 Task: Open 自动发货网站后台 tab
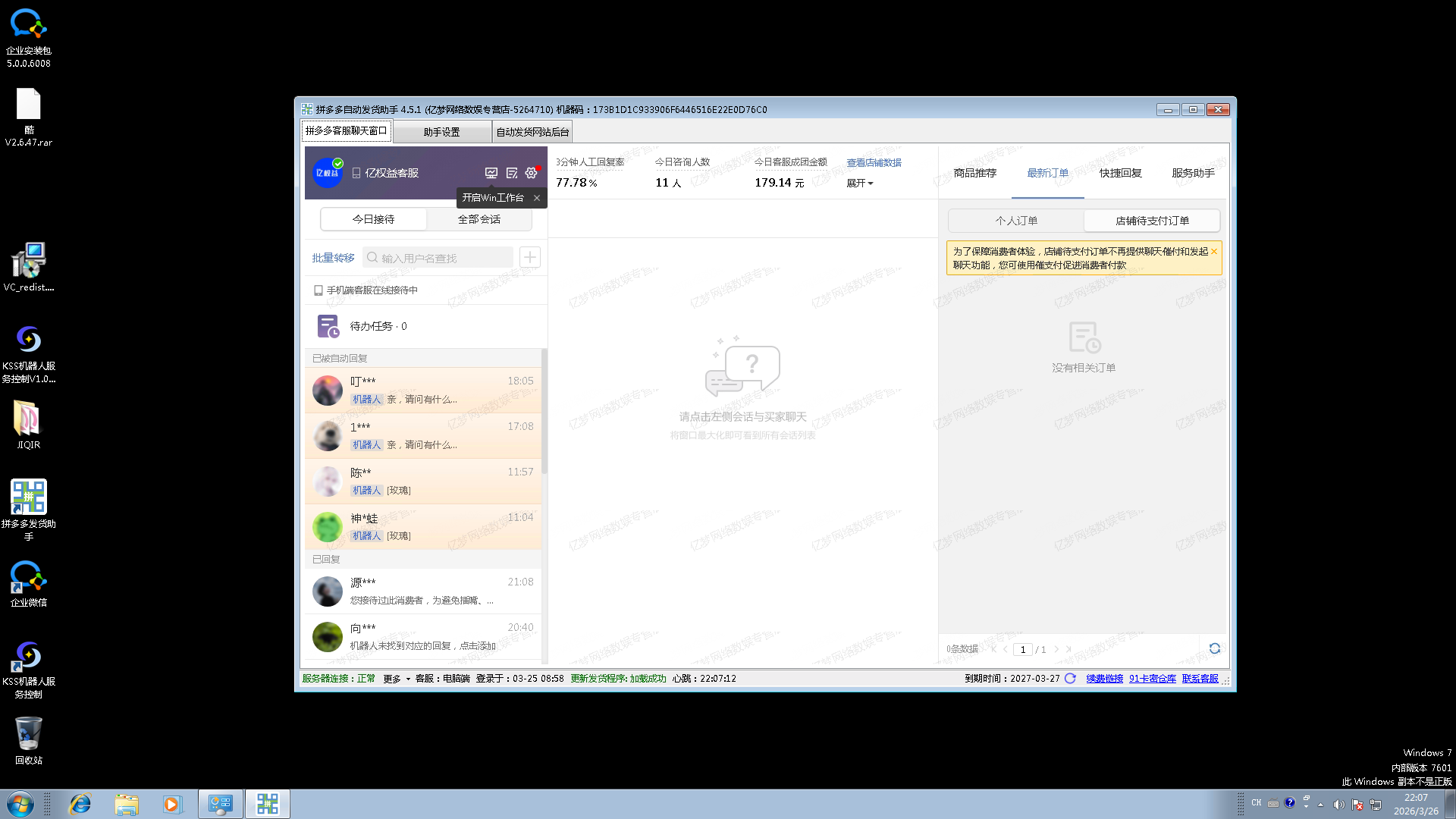click(532, 132)
